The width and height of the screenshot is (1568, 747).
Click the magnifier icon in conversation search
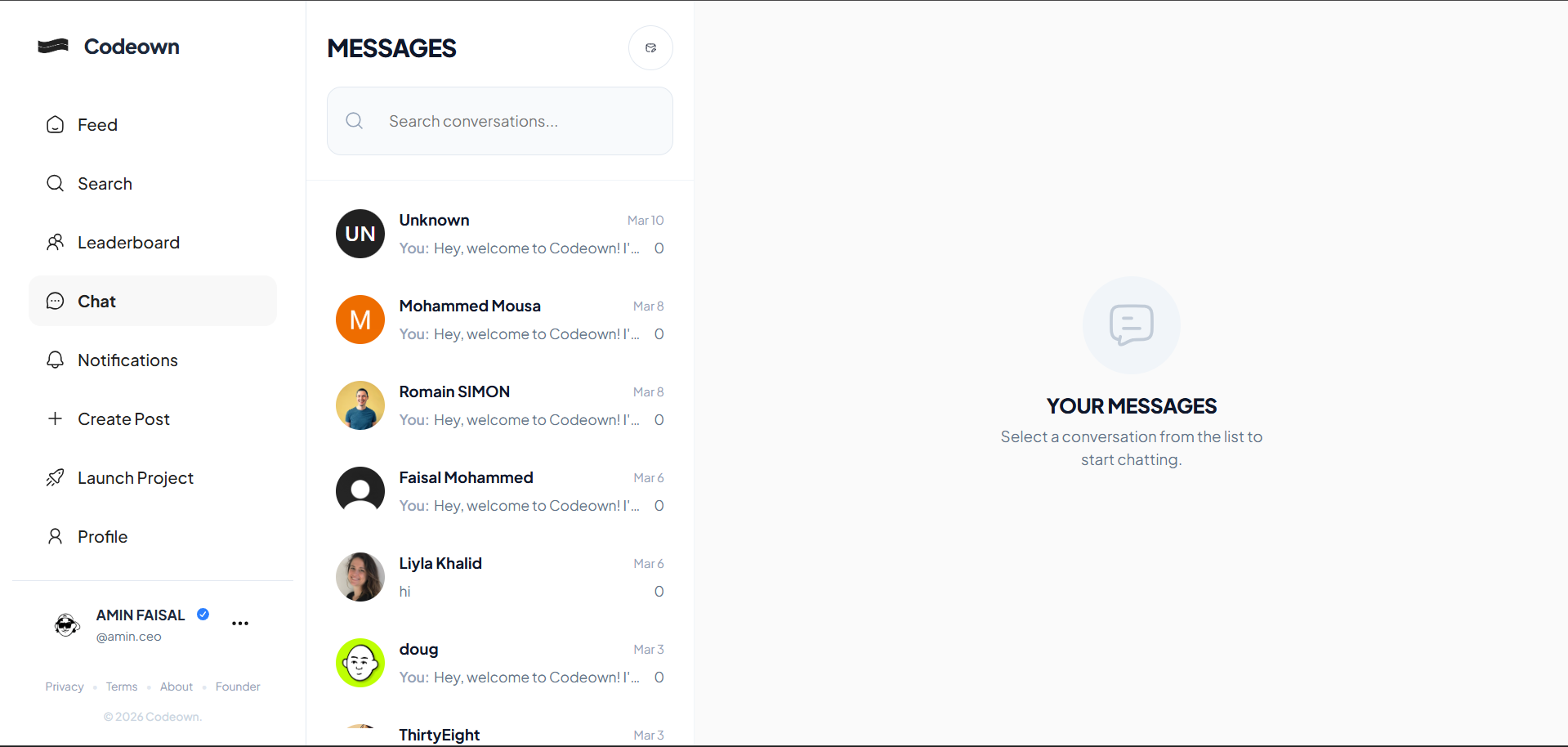tap(354, 121)
